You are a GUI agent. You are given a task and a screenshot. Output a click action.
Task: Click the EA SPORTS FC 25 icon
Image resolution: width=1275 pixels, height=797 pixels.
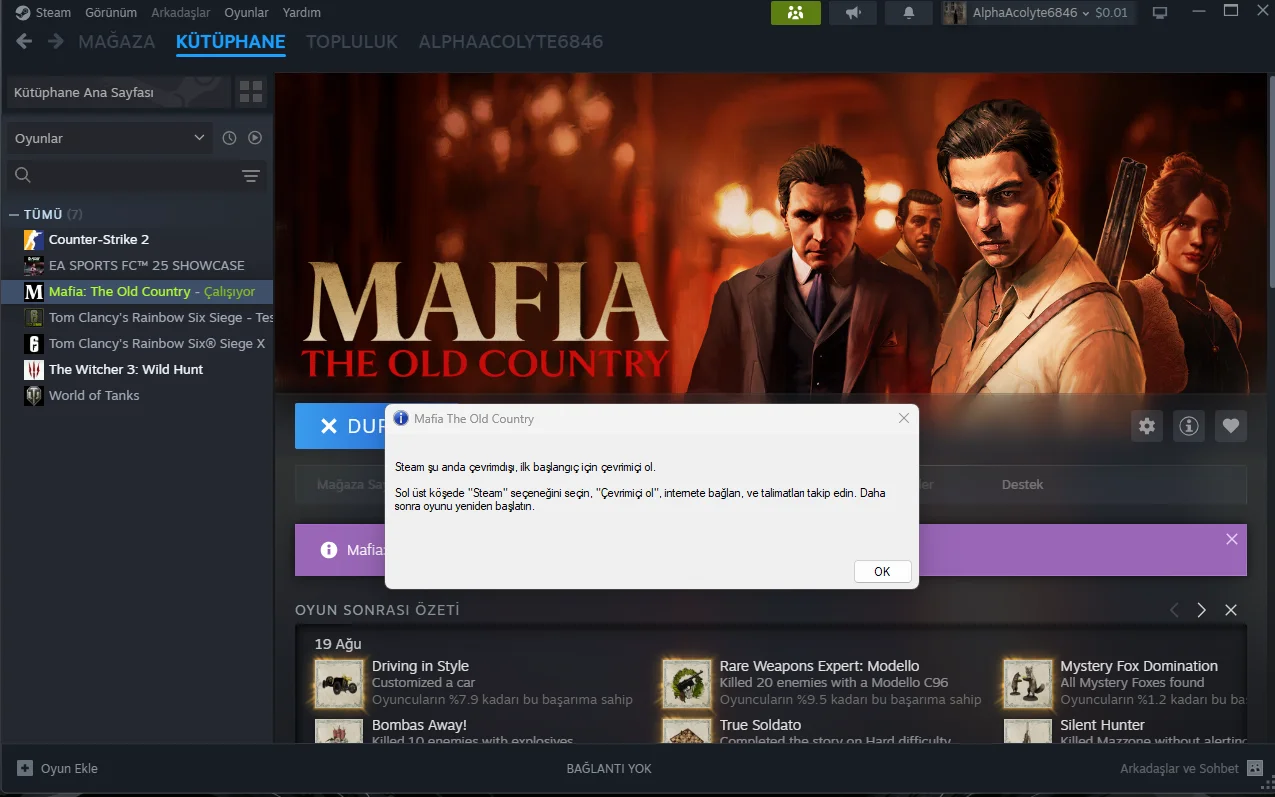pyautogui.click(x=33, y=266)
